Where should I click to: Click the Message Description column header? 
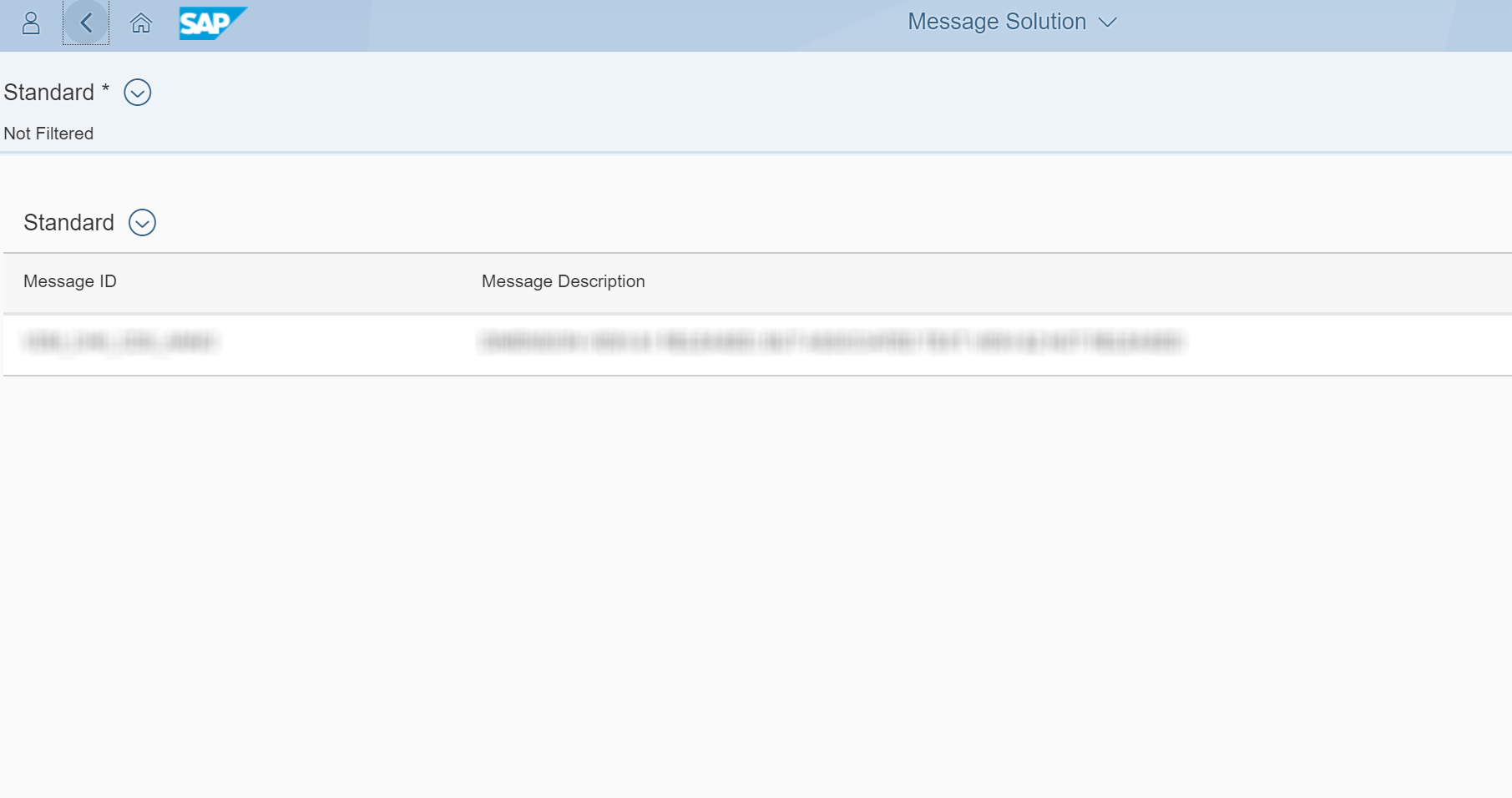coord(563,281)
